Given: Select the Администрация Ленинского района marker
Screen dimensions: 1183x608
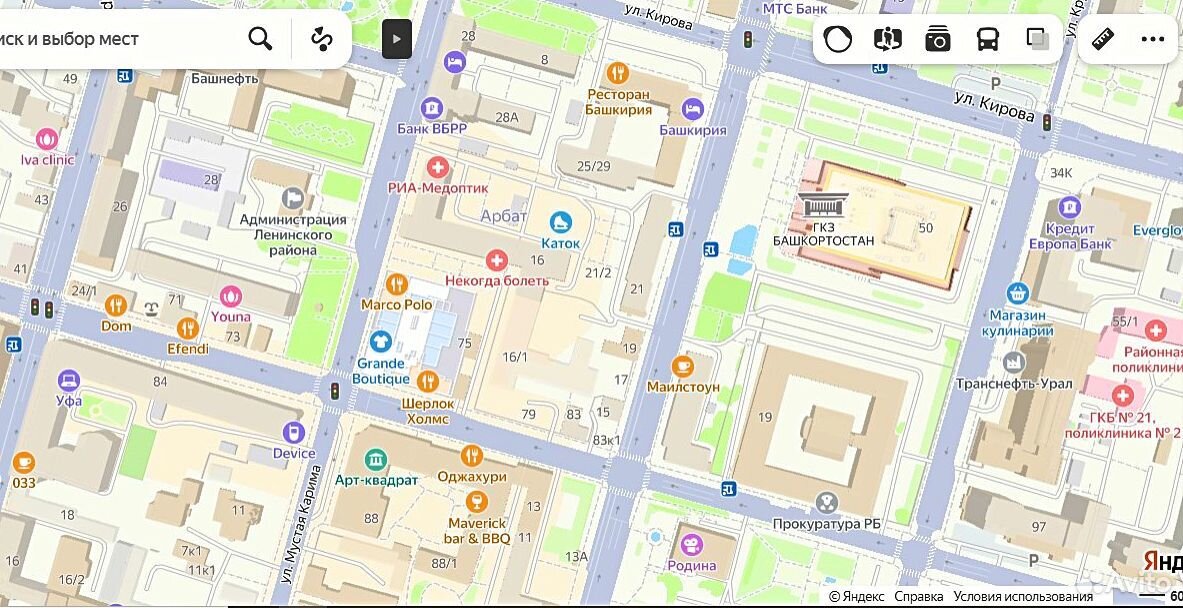Looking at the screenshot, I should 293,198.
